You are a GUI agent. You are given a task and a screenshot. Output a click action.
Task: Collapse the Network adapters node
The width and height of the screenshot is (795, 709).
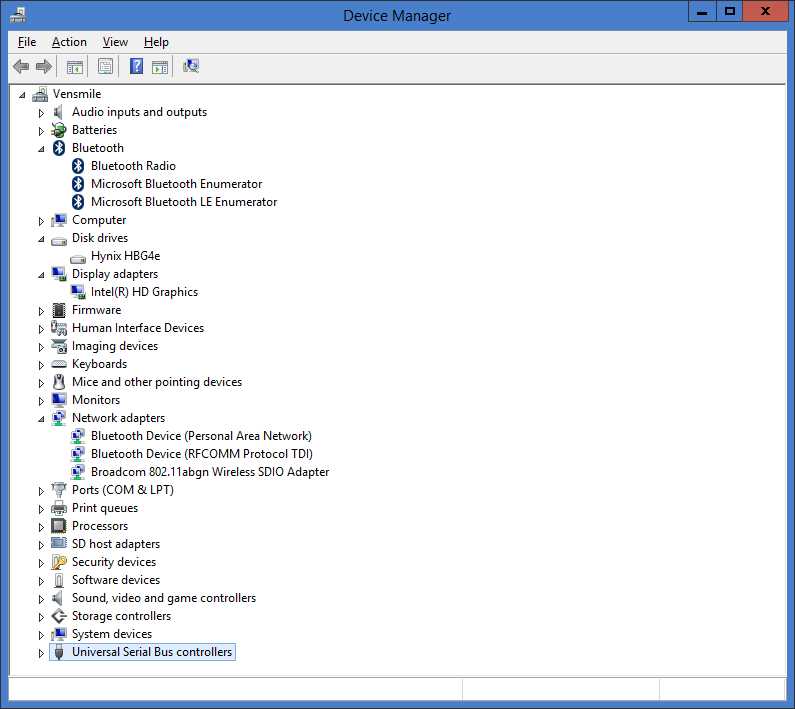41,419
